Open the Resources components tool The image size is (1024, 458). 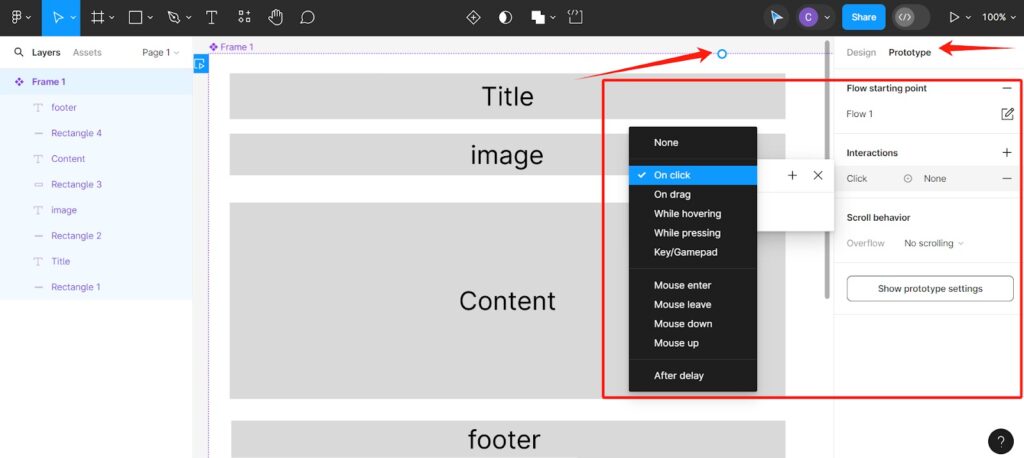244,18
